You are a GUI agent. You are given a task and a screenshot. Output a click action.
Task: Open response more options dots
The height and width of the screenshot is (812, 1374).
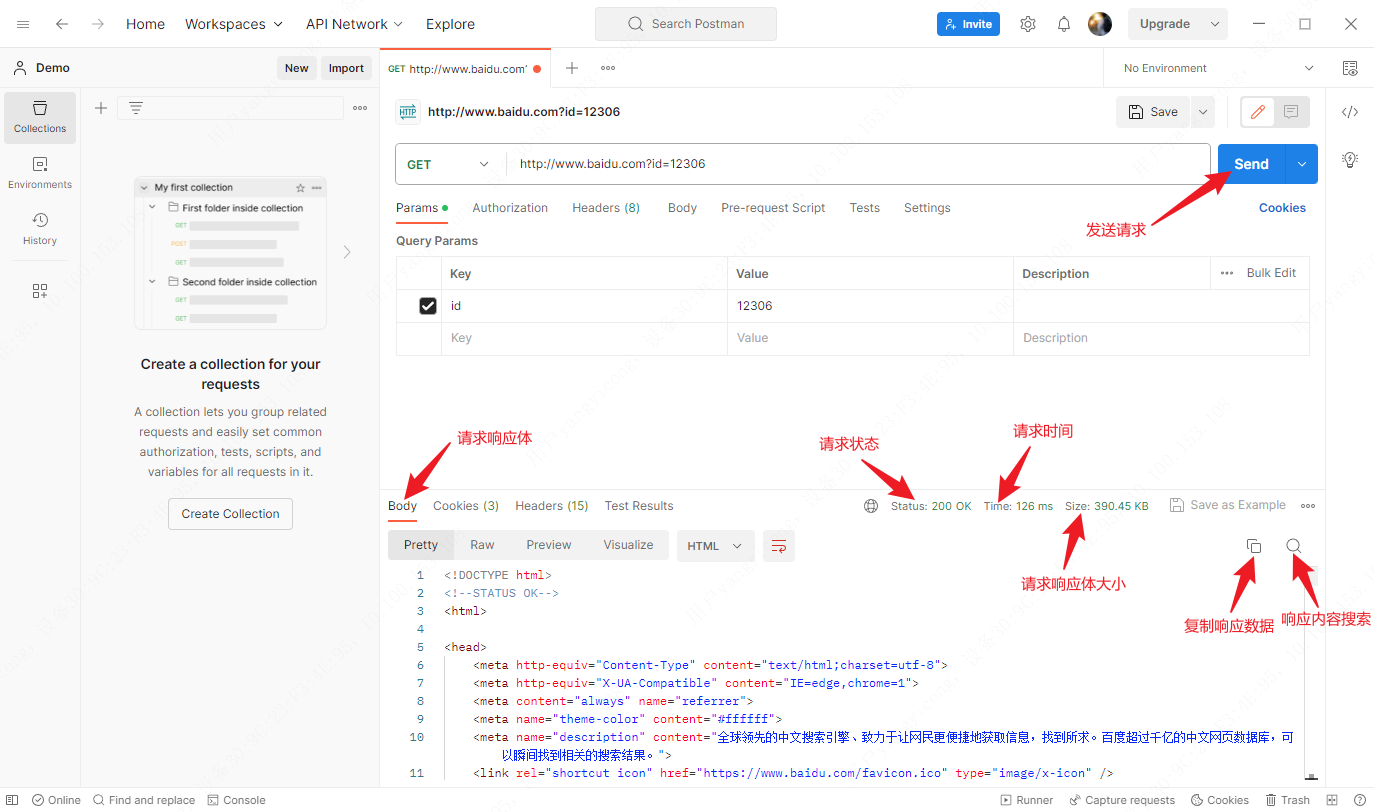pyautogui.click(x=1308, y=506)
